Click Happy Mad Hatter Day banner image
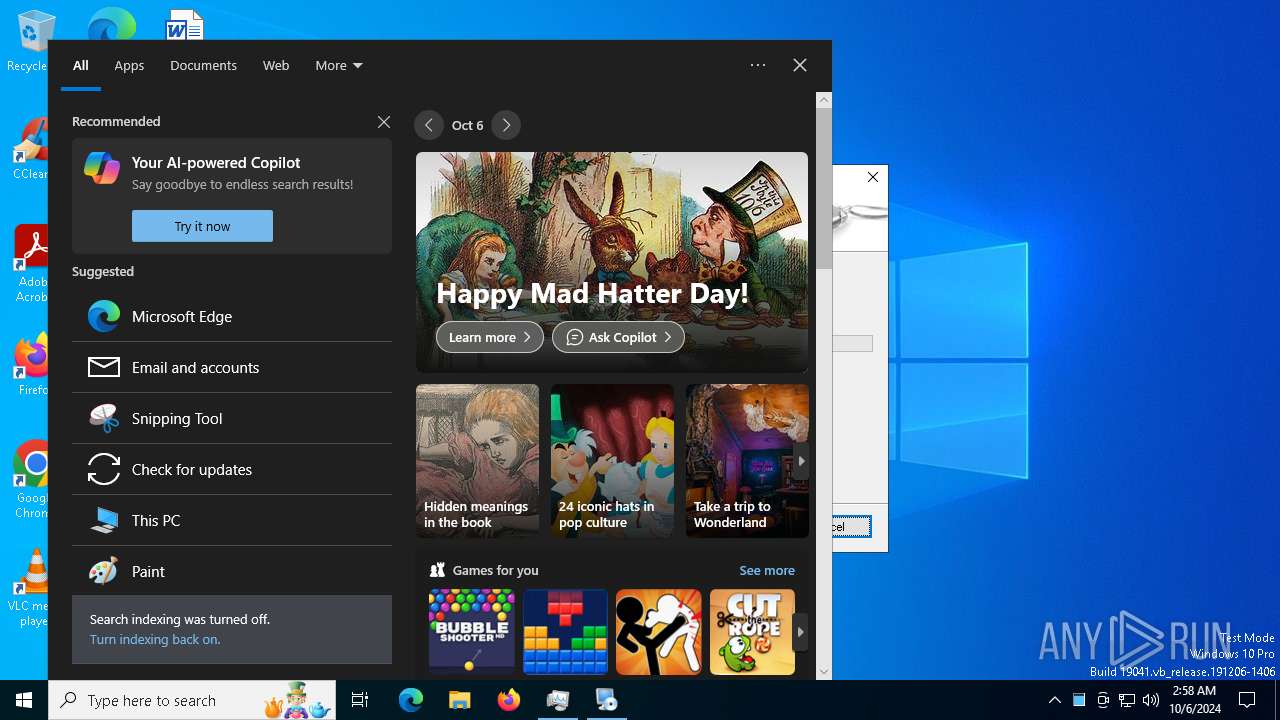1280x720 pixels. [x=612, y=262]
